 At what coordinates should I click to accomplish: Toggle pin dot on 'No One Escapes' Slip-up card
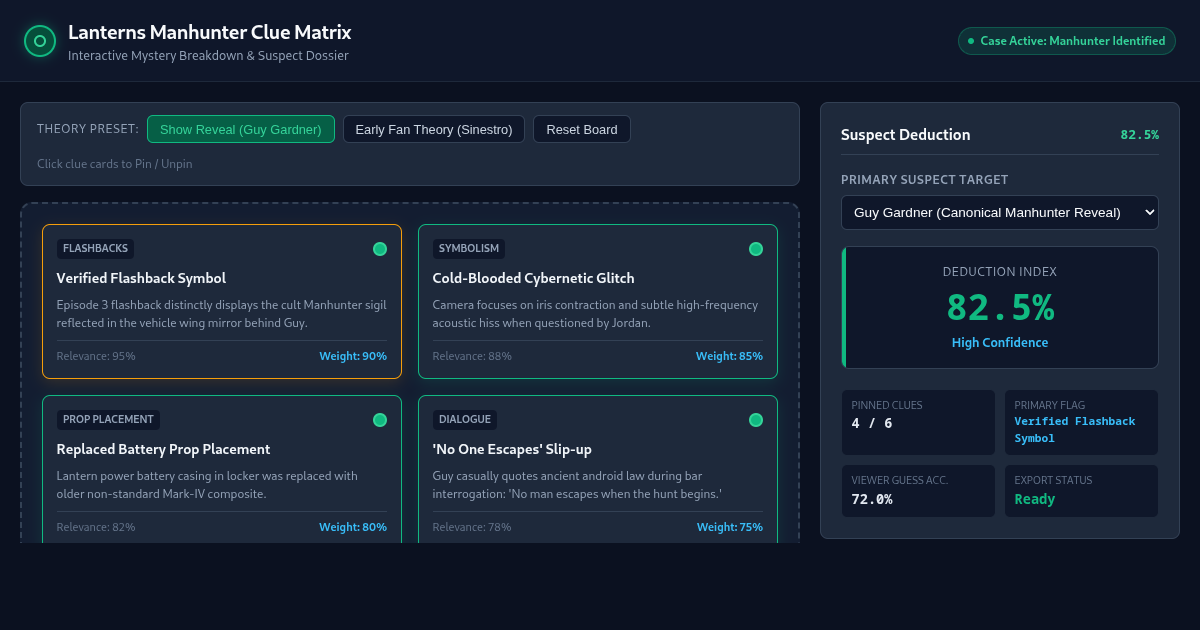tap(756, 420)
